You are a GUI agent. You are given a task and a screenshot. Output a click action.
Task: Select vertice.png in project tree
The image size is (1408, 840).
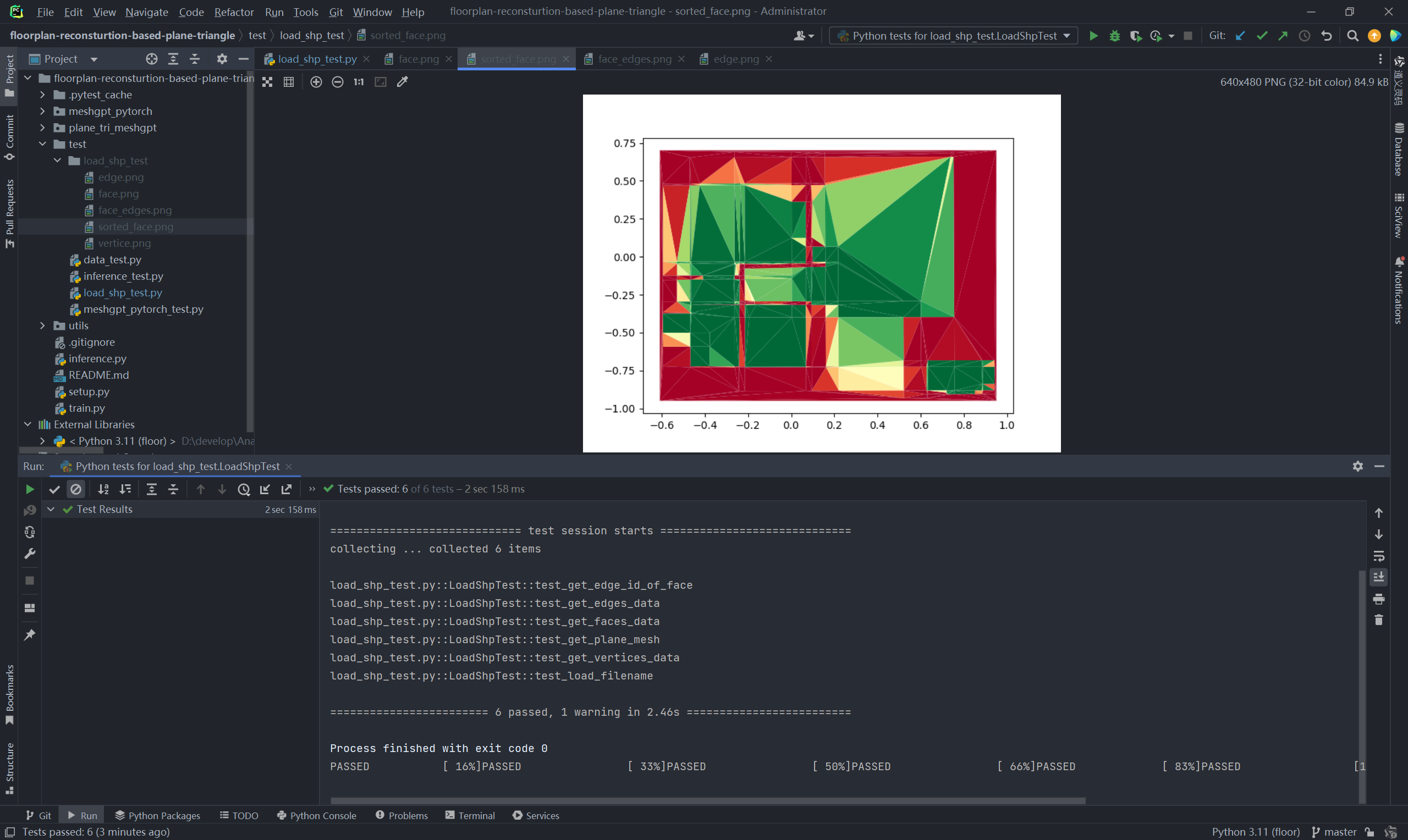pyautogui.click(x=124, y=243)
